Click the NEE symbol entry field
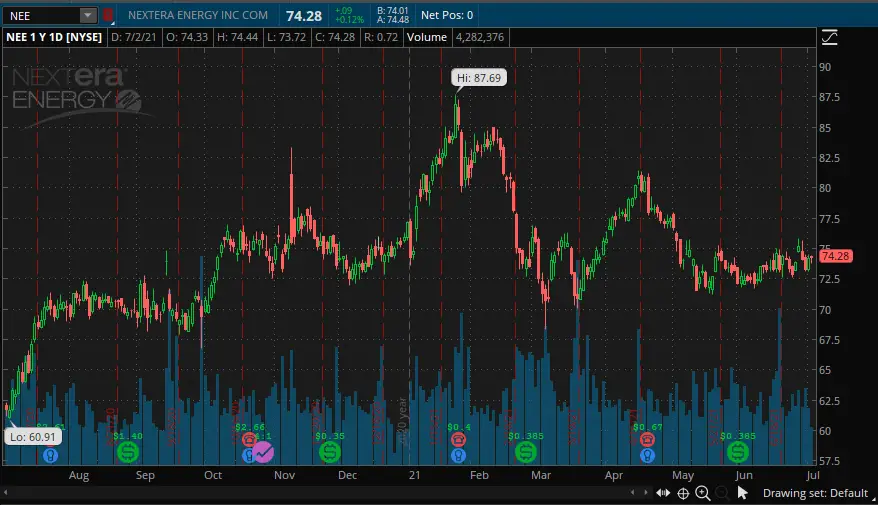 tap(41, 15)
